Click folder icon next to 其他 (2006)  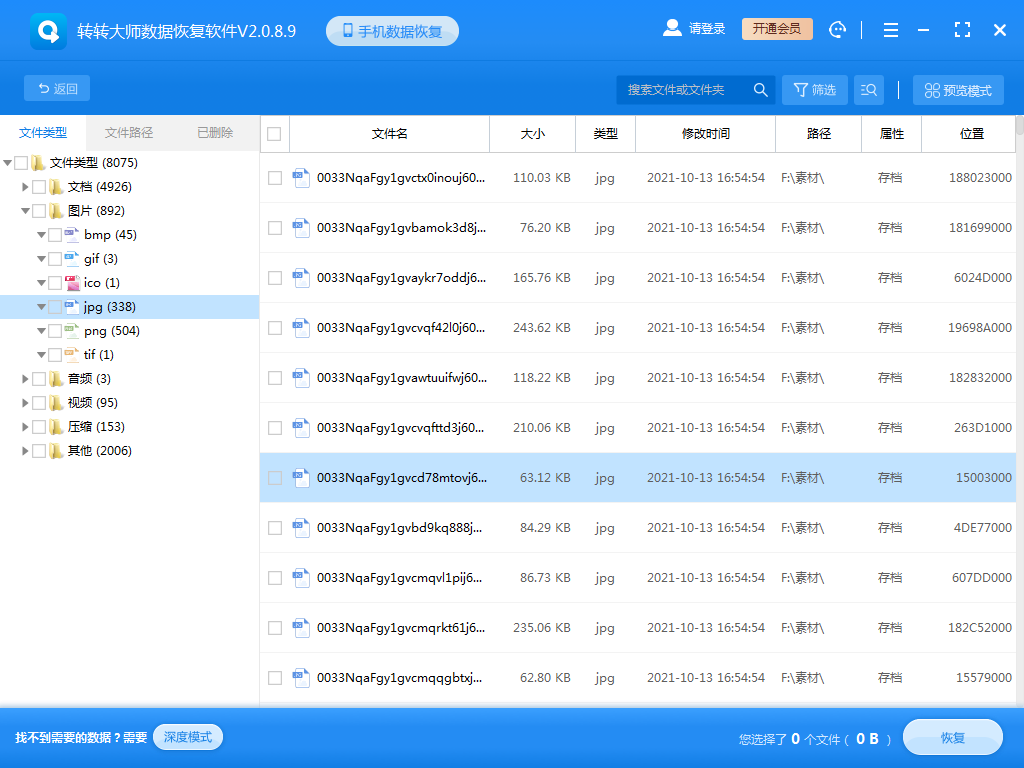[56, 451]
